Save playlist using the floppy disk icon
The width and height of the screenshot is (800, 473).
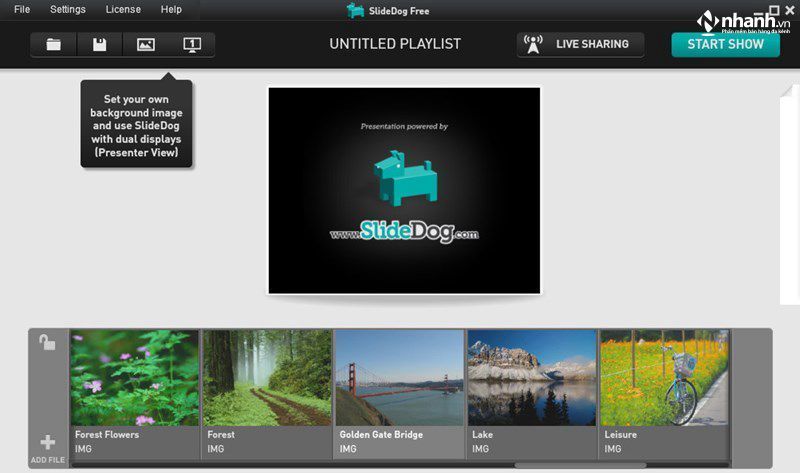tap(99, 44)
